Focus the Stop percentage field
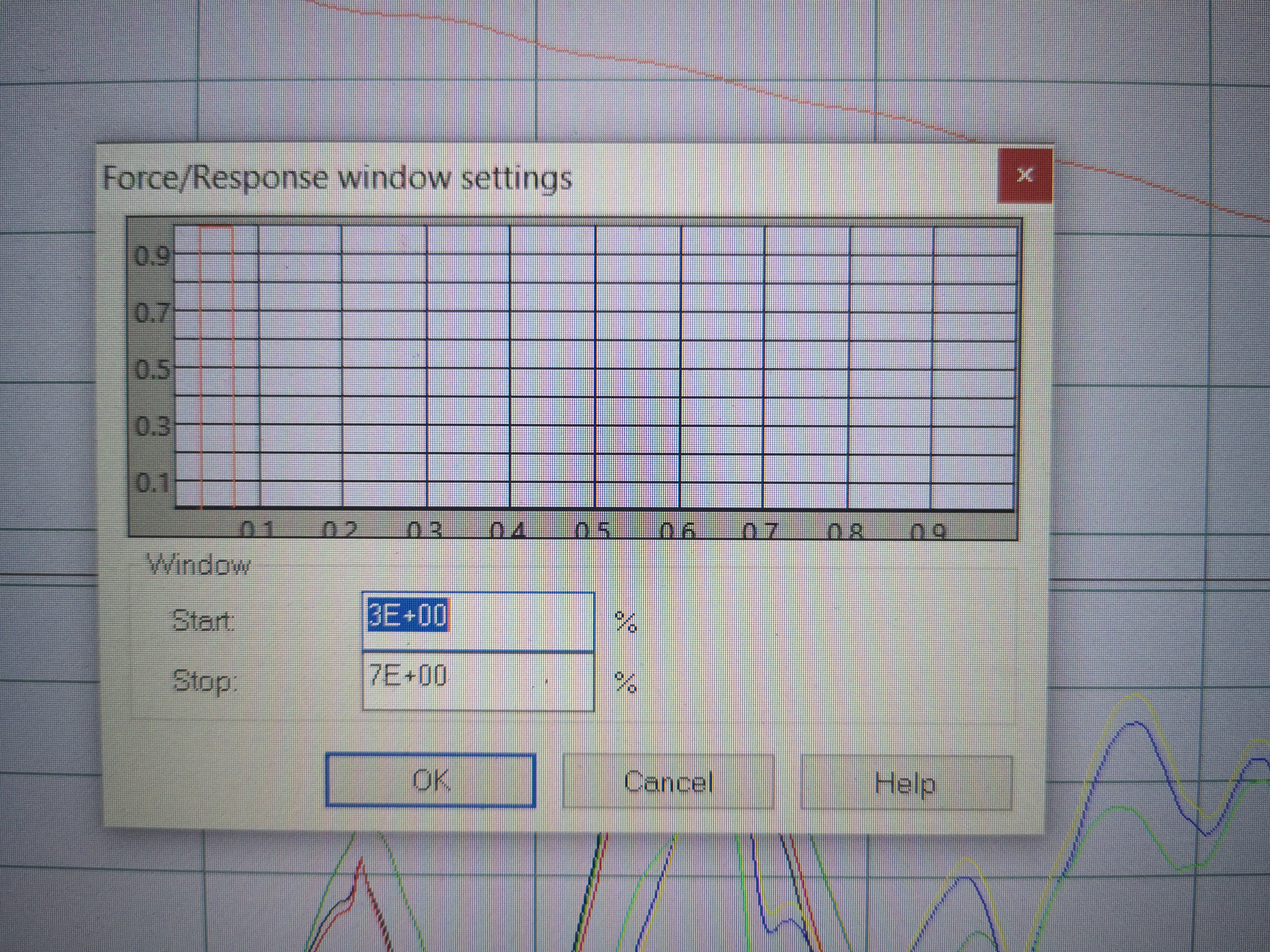The width and height of the screenshot is (1270, 952). 478,682
